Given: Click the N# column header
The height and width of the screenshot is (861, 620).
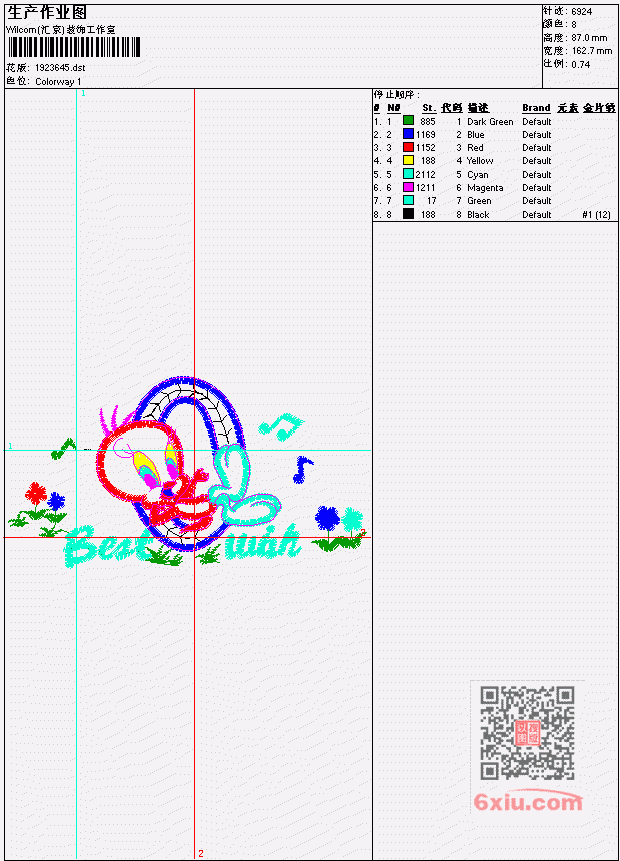Looking at the screenshot, I should pyautogui.click(x=394, y=108).
